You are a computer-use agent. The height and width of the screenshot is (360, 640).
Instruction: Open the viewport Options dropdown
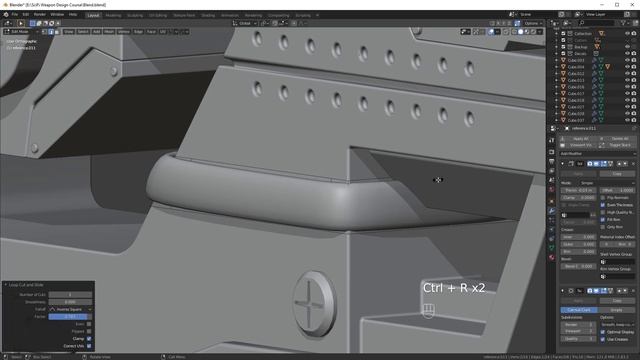tap(533, 23)
